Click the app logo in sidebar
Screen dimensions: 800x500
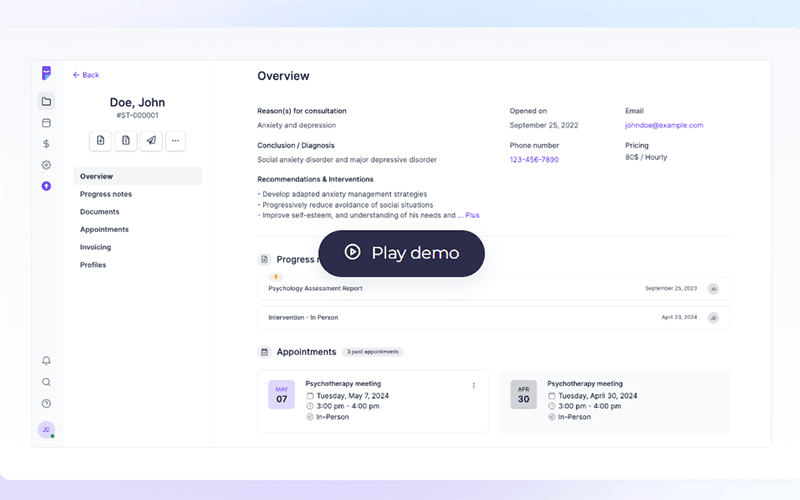tap(46, 73)
